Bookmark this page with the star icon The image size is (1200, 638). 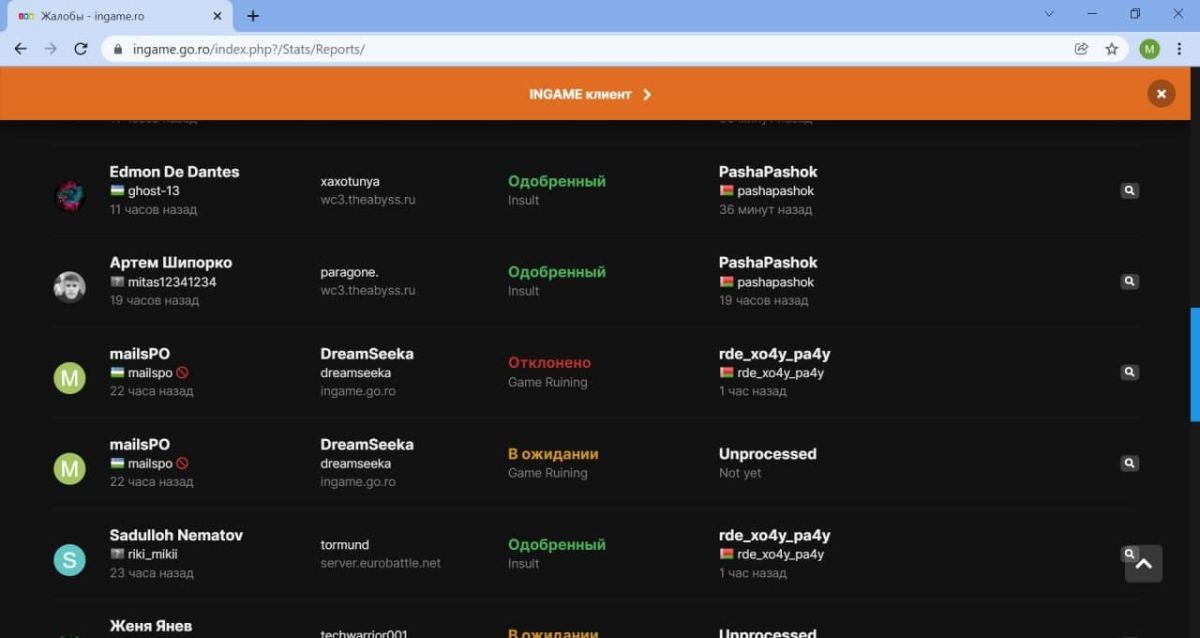[1111, 49]
